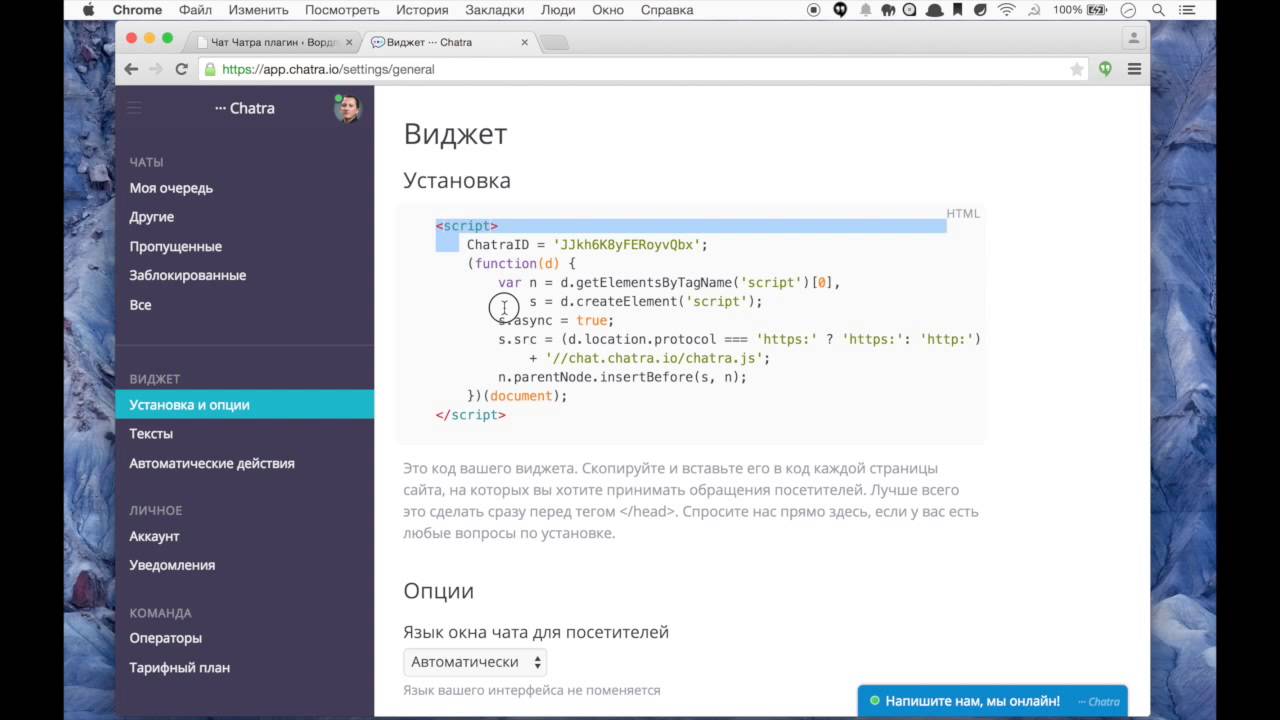Select Установка и опции section
The height and width of the screenshot is (720, 1280).
(x=245, y=405)
